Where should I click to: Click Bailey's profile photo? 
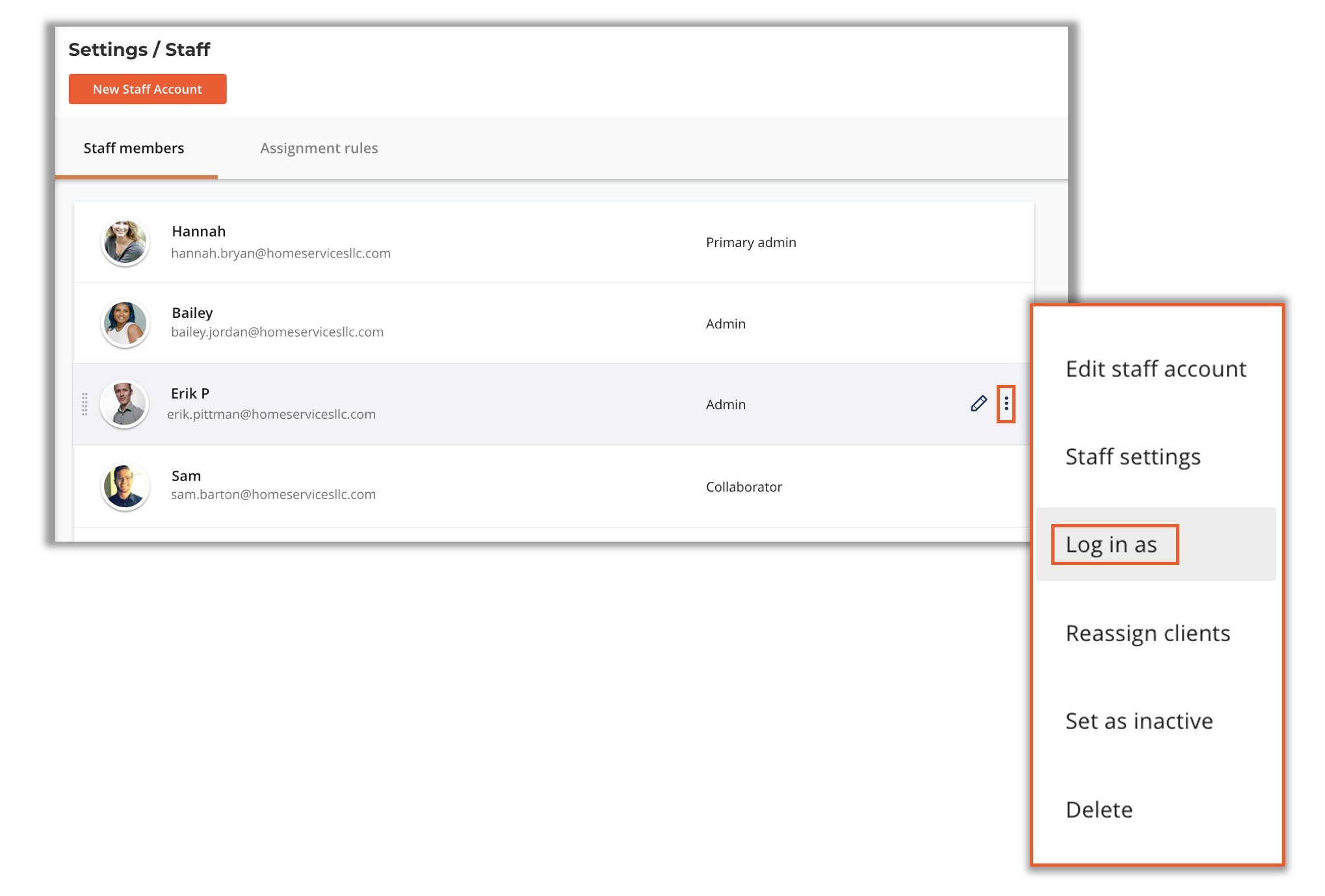click(125, 323)
